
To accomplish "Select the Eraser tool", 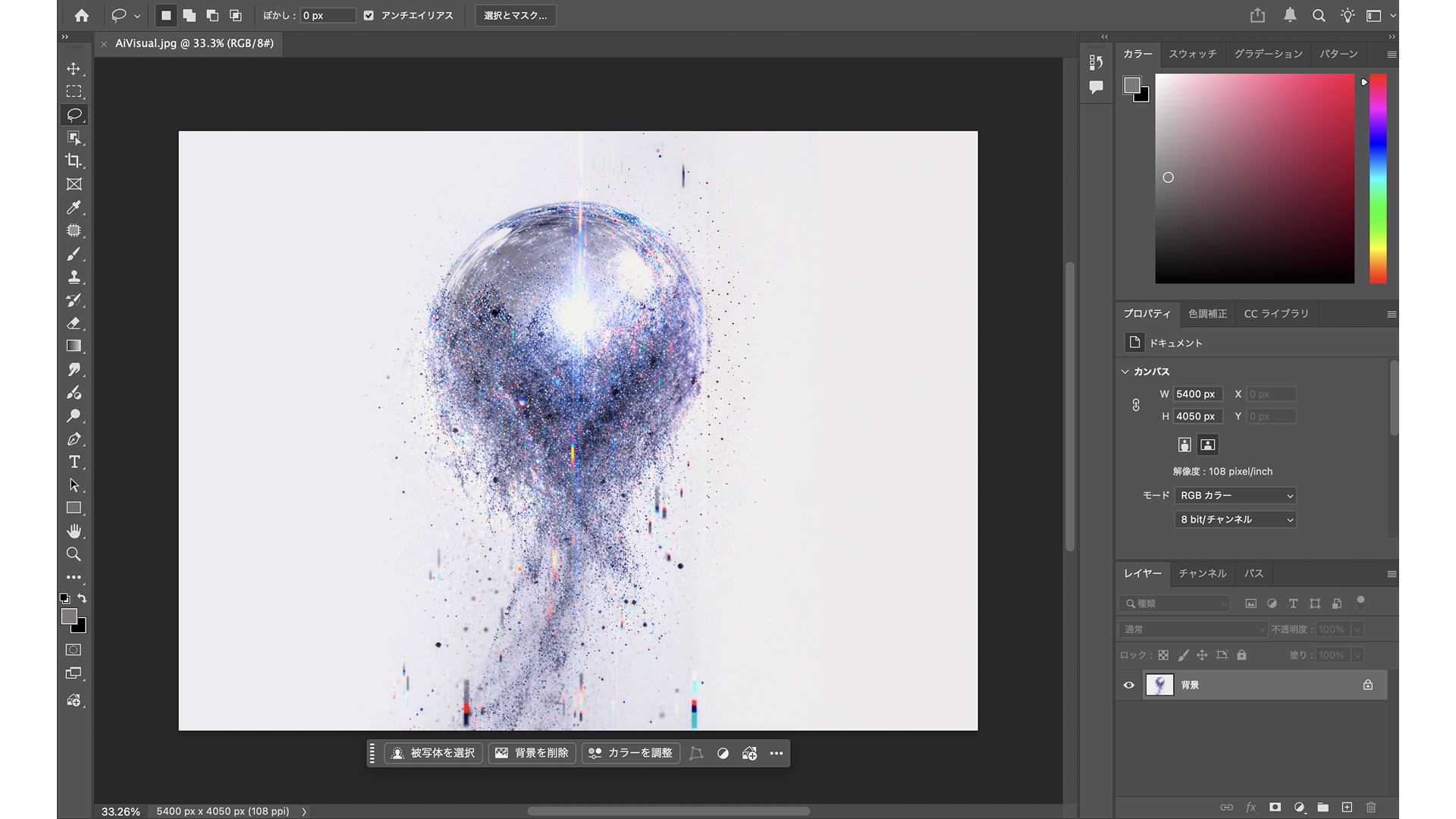I will pyautogui.click(x=74, y=323).
